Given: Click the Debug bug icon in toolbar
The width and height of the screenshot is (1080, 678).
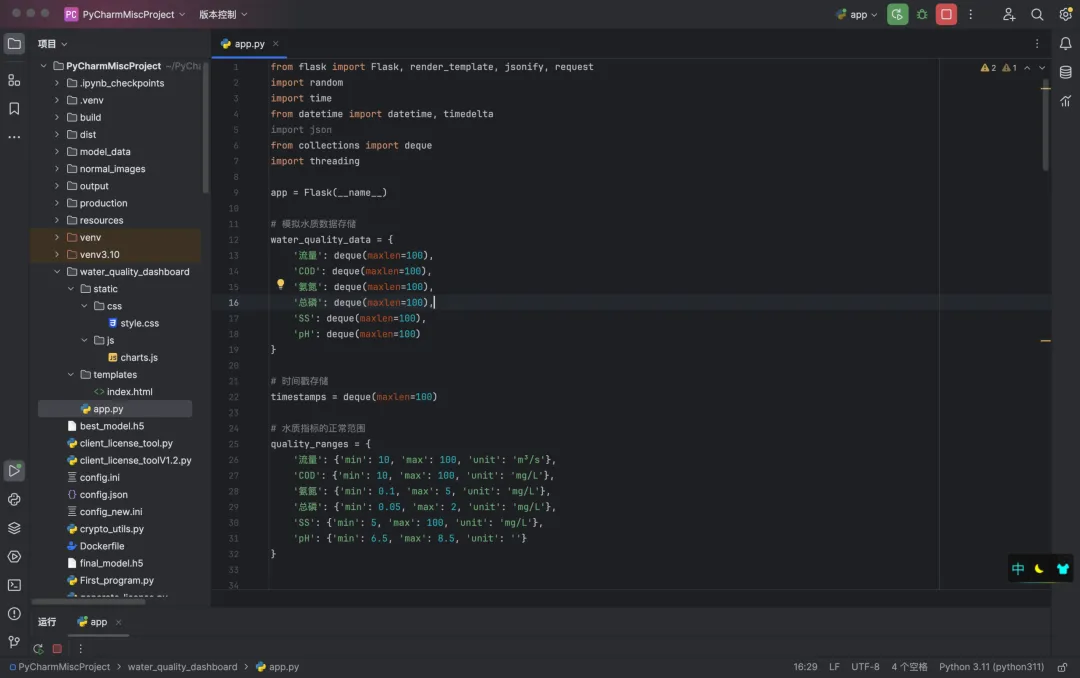Looking at the screenshot, I should pos(922,14).
